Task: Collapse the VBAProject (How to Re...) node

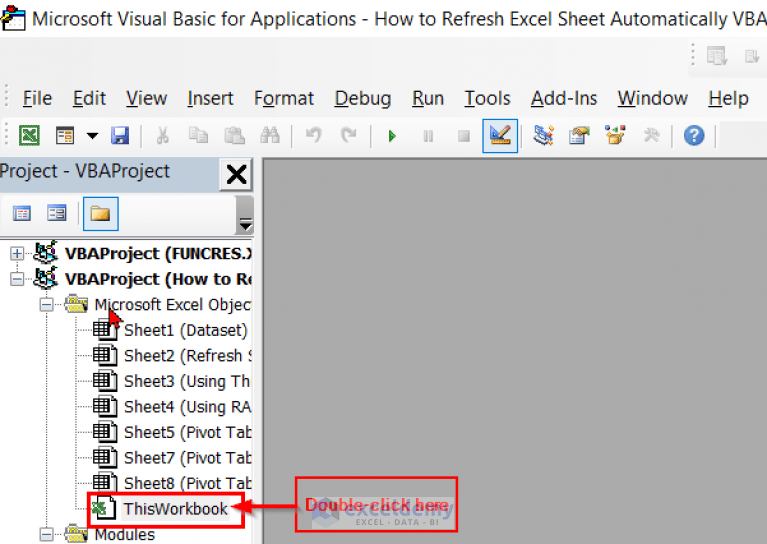Action: [17, 279]
